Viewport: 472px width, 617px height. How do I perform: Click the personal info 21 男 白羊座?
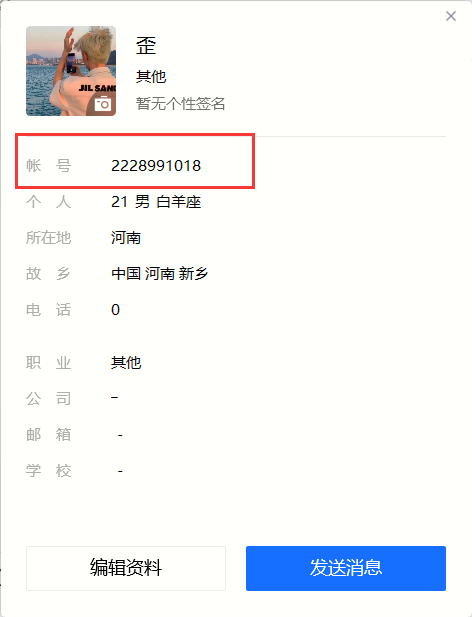(156, 202)
